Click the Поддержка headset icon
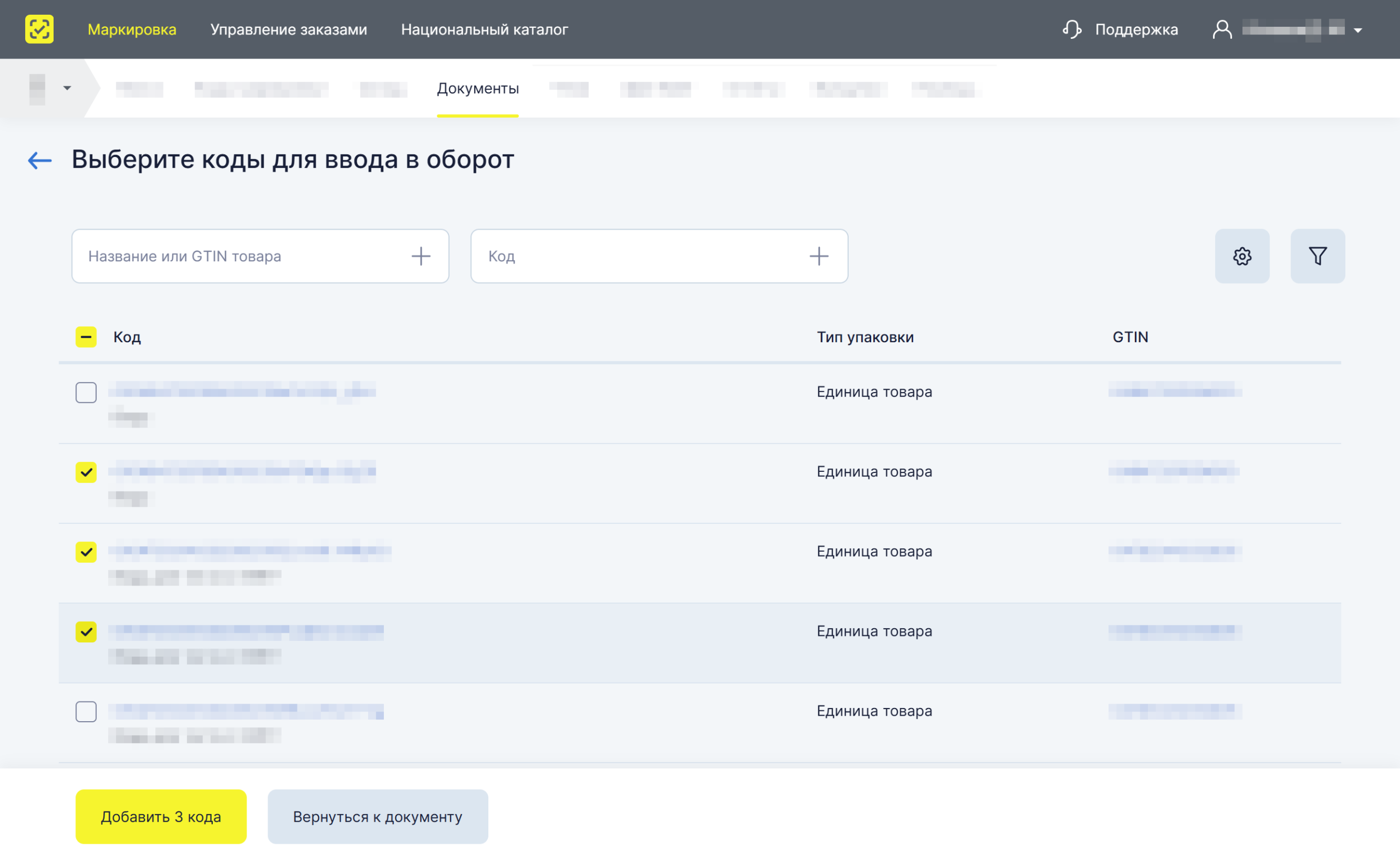 1071,29
